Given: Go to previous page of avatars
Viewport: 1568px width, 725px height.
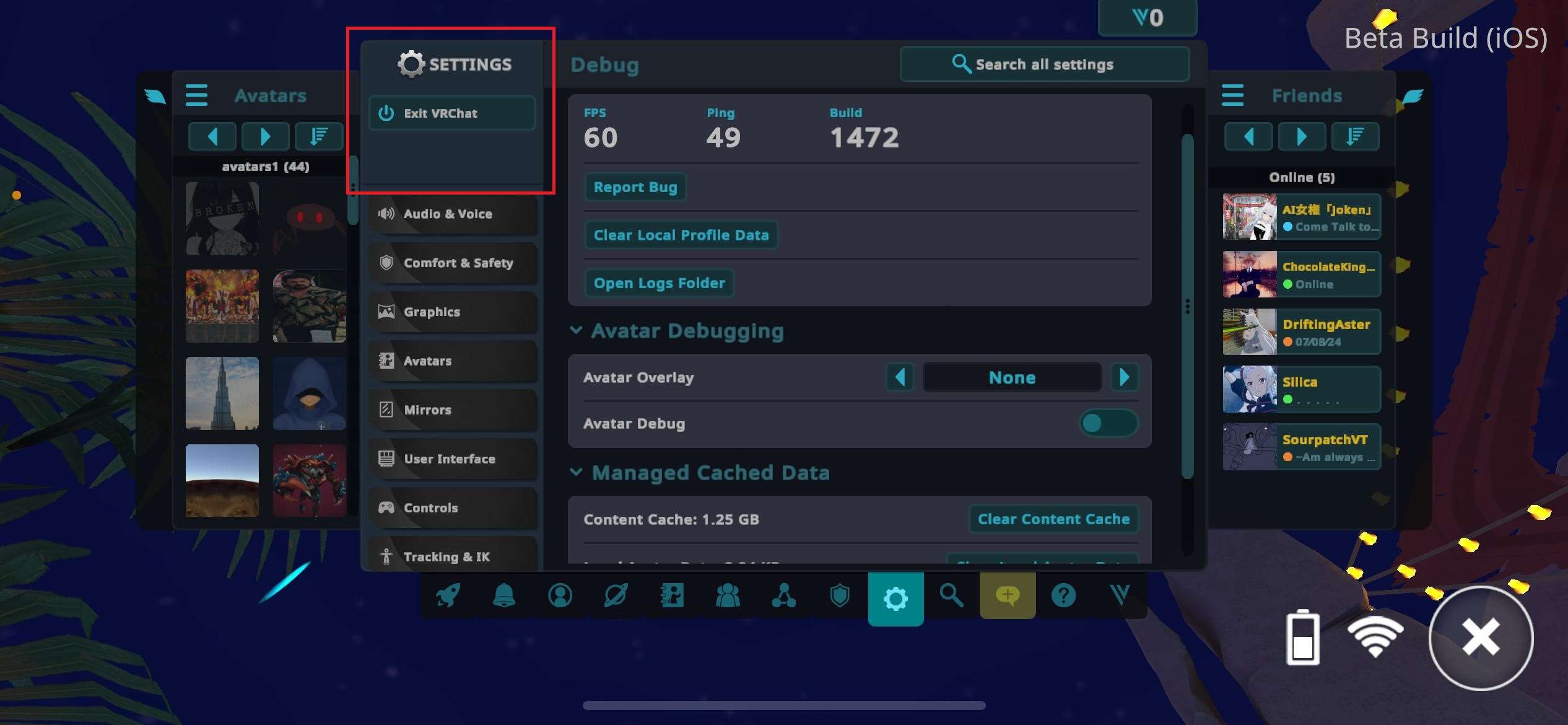Looking at the screenshot, I should 212,136.
